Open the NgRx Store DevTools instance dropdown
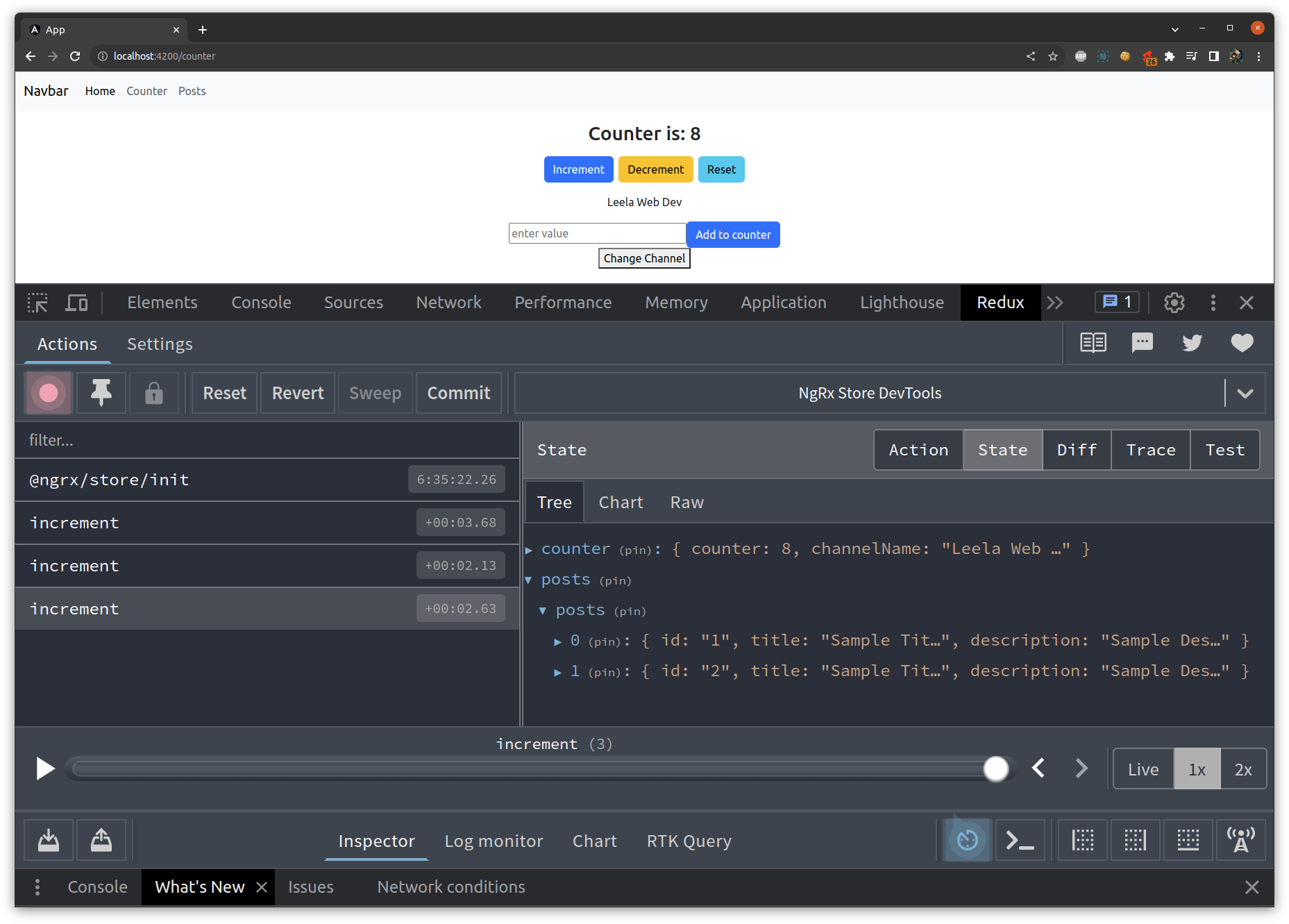The image size is (1289, 924). (x=1245, y=392)
